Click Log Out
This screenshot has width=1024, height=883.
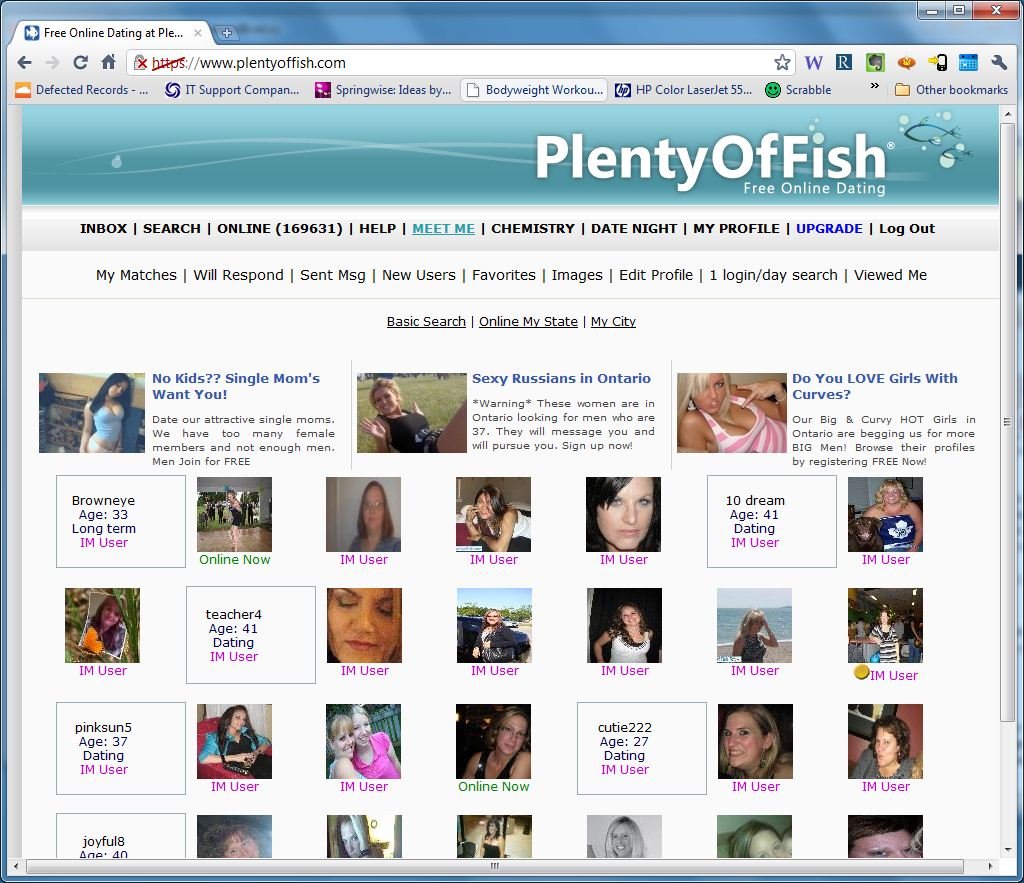coord(906,229)
